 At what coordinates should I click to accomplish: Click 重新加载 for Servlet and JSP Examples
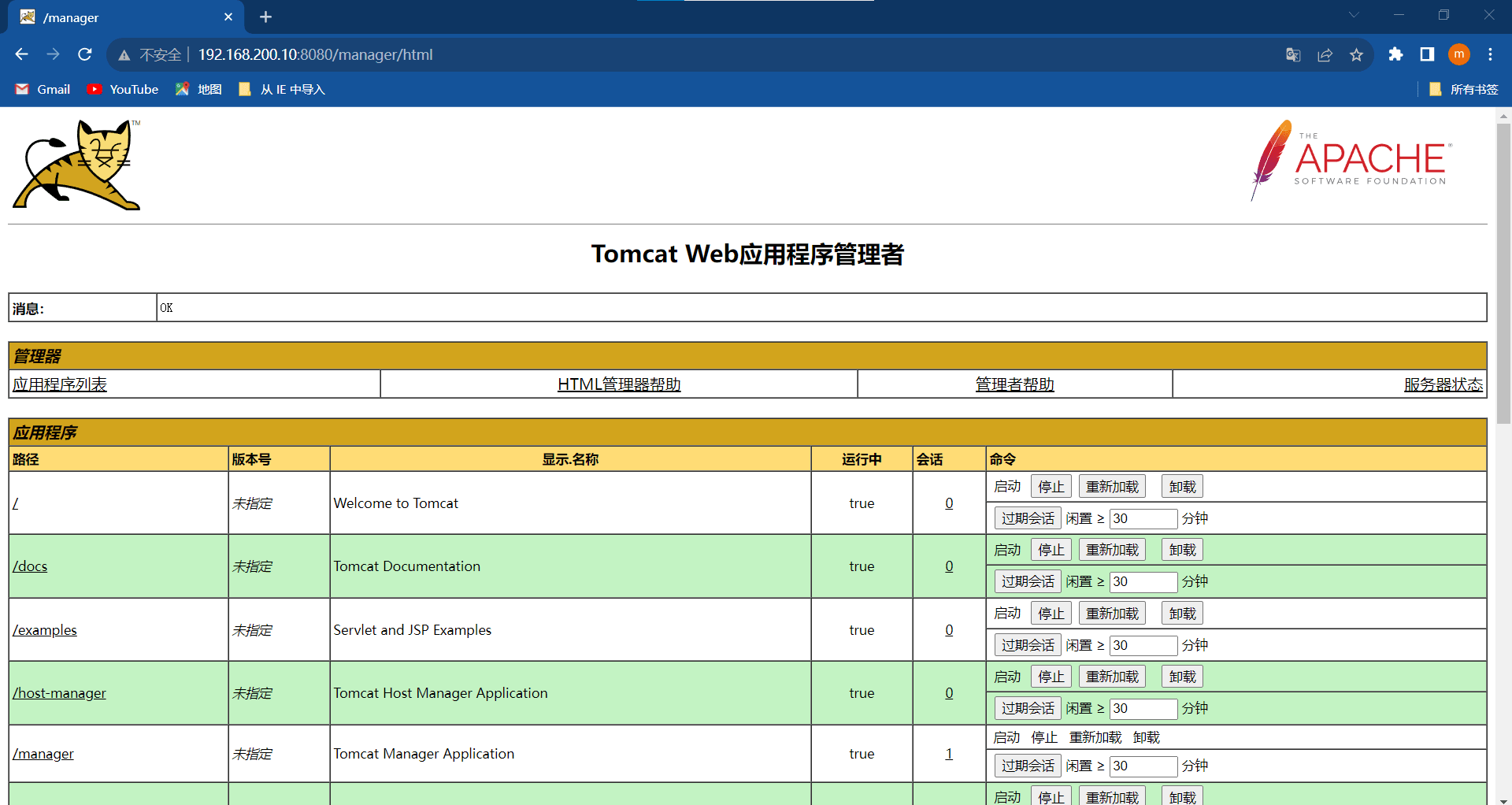[x=1112, y=614]
